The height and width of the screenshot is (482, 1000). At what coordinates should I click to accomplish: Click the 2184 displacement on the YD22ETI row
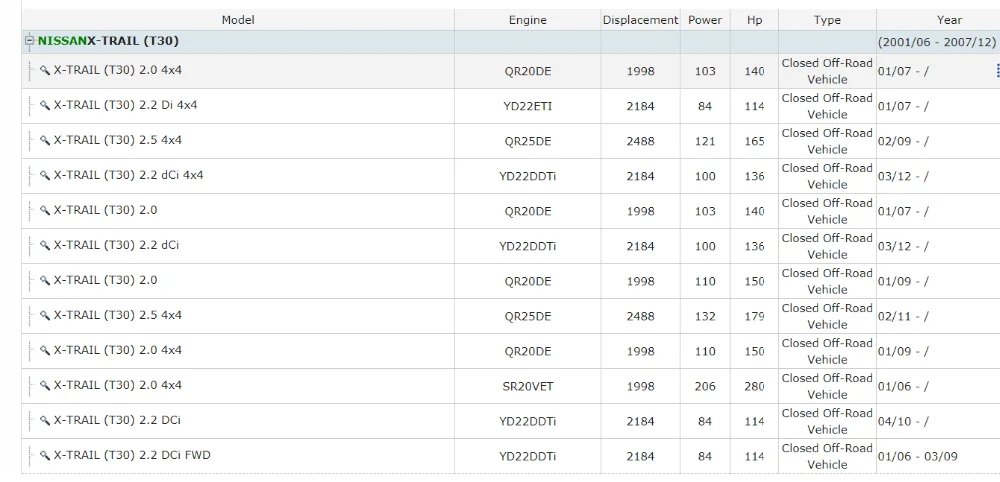coord(640,106)
